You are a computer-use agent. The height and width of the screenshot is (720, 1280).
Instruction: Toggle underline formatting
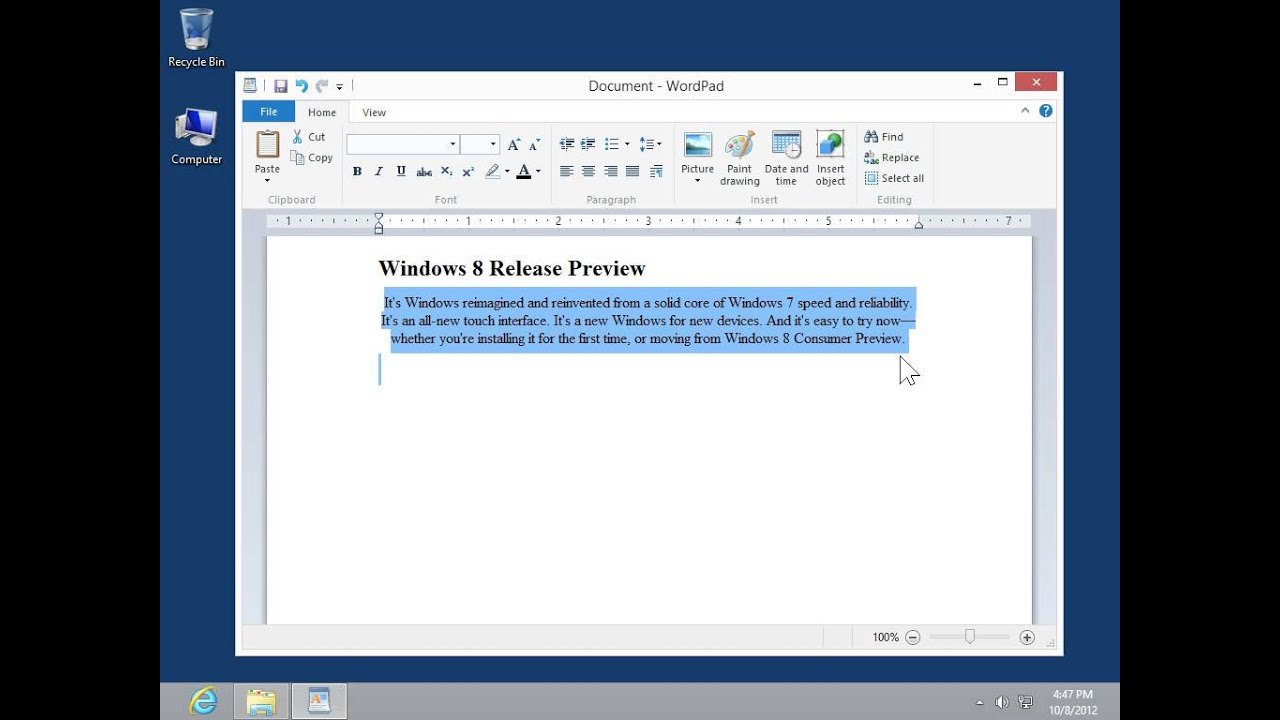tap(401, 172)
